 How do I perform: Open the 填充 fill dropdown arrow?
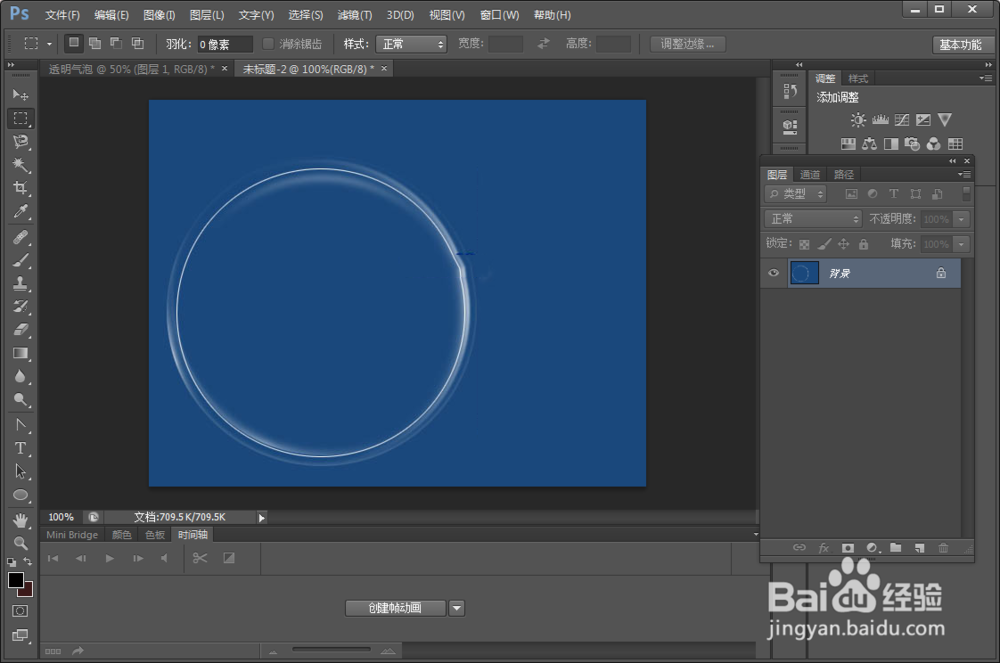pos(961,244)
